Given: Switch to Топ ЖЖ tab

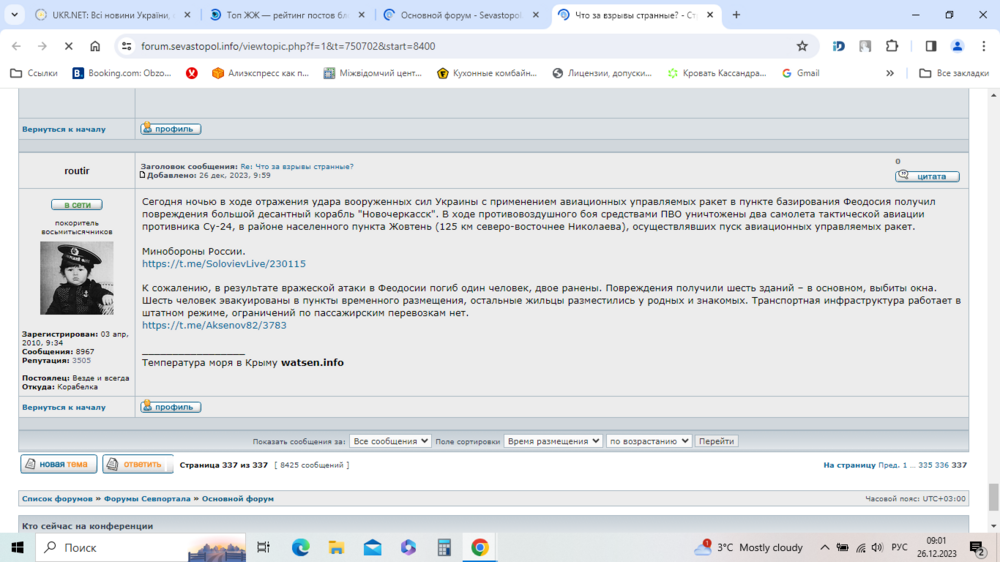Looking at the screenshot, I should [x=288, y=15].
